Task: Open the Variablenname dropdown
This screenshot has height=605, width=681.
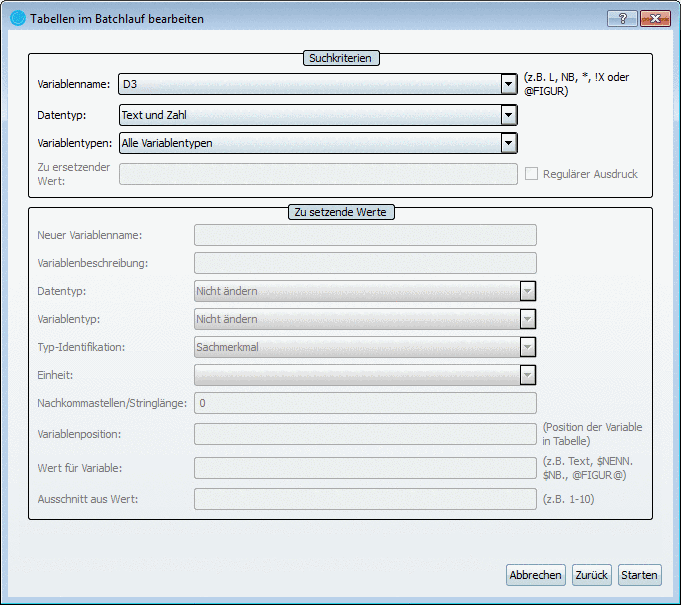Action: tap(509, 85)
